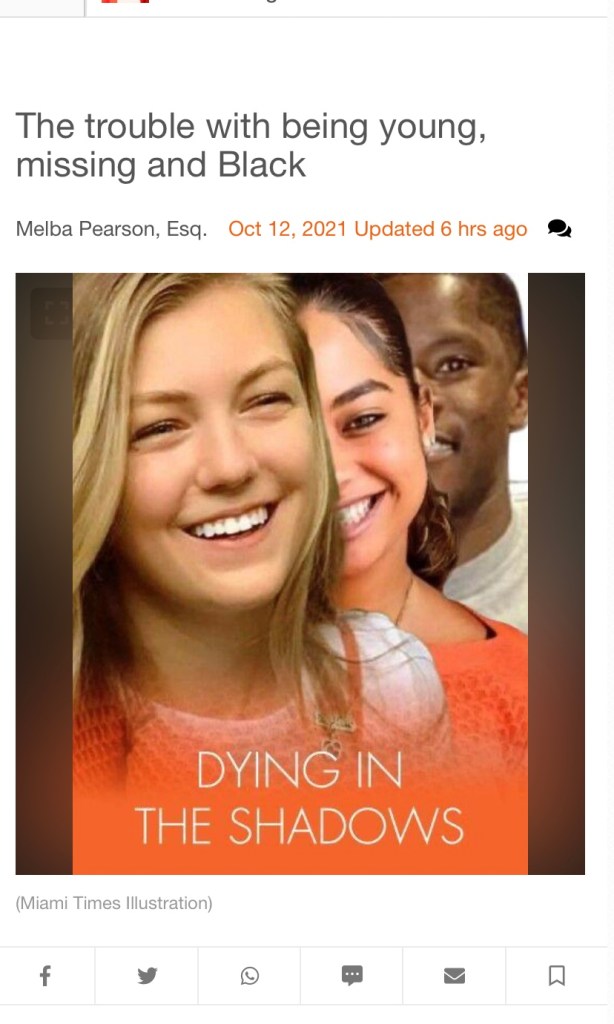Image resolution: width=614 pixels, height=1024 pixels.
Task: Select the partially visible tab at top left
Action: (x=42, y=8)
